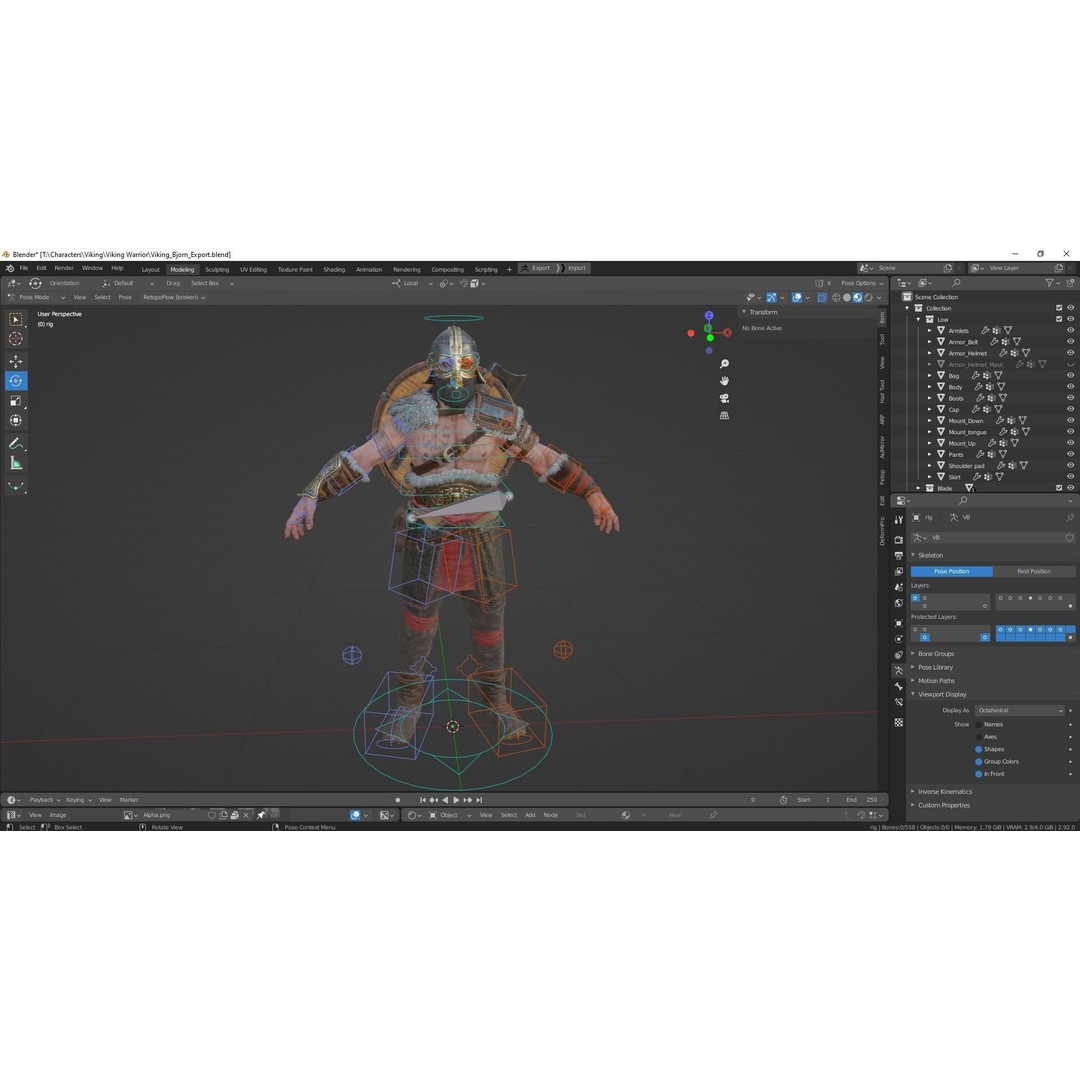Open Pose Options in viewport header

[861, 283]
